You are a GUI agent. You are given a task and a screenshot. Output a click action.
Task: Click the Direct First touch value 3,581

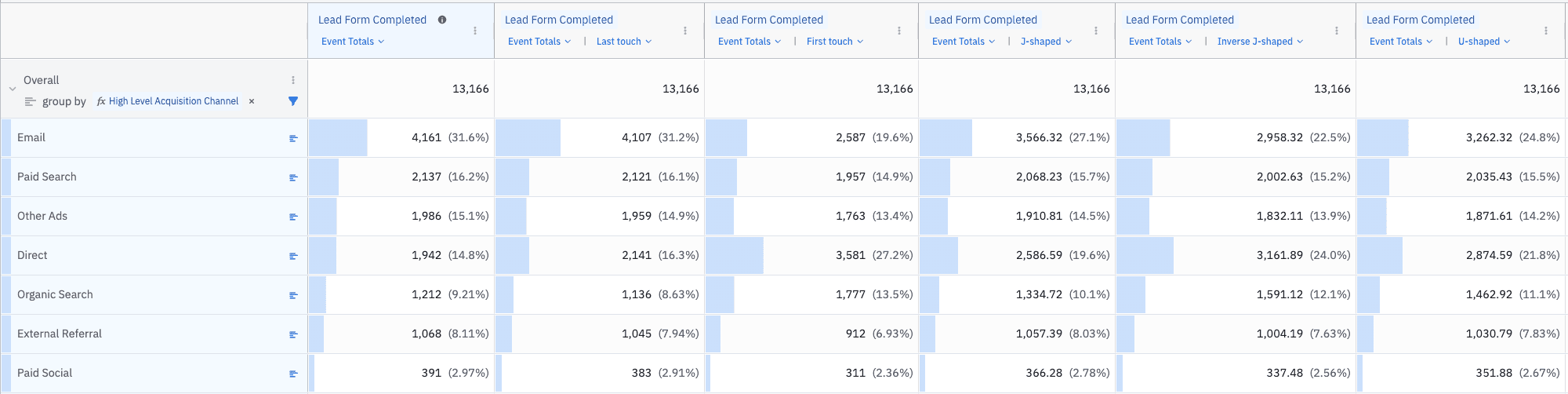click(x=850, y=255)
